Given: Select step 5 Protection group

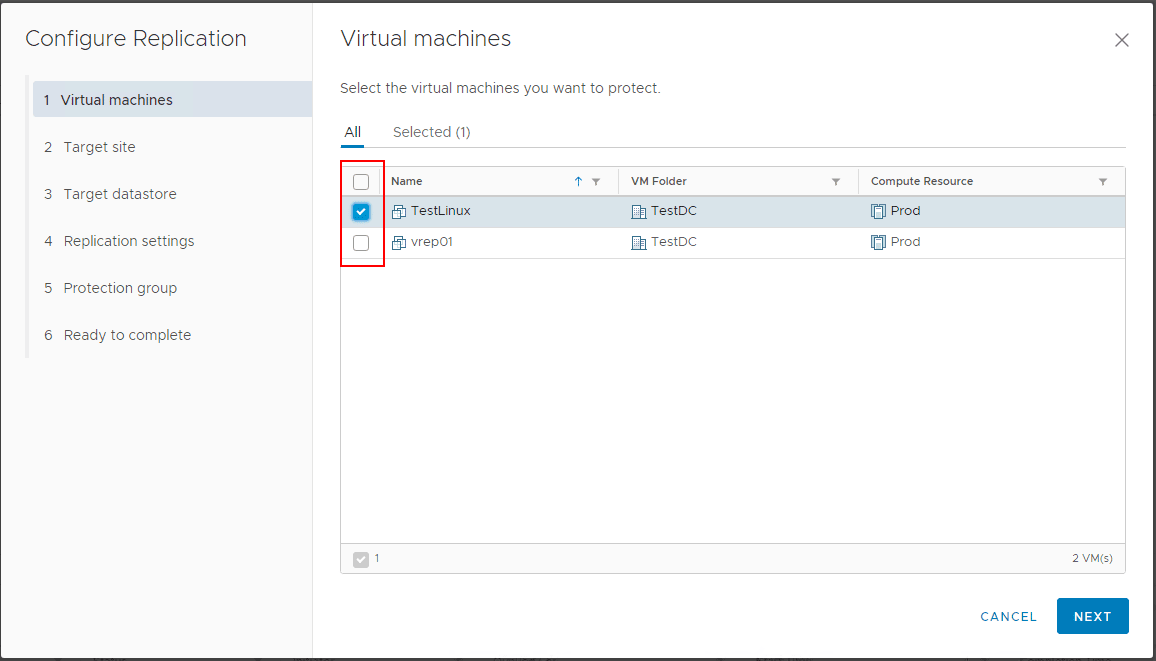Looking at the screenshot, I should [x=120, y=288].
